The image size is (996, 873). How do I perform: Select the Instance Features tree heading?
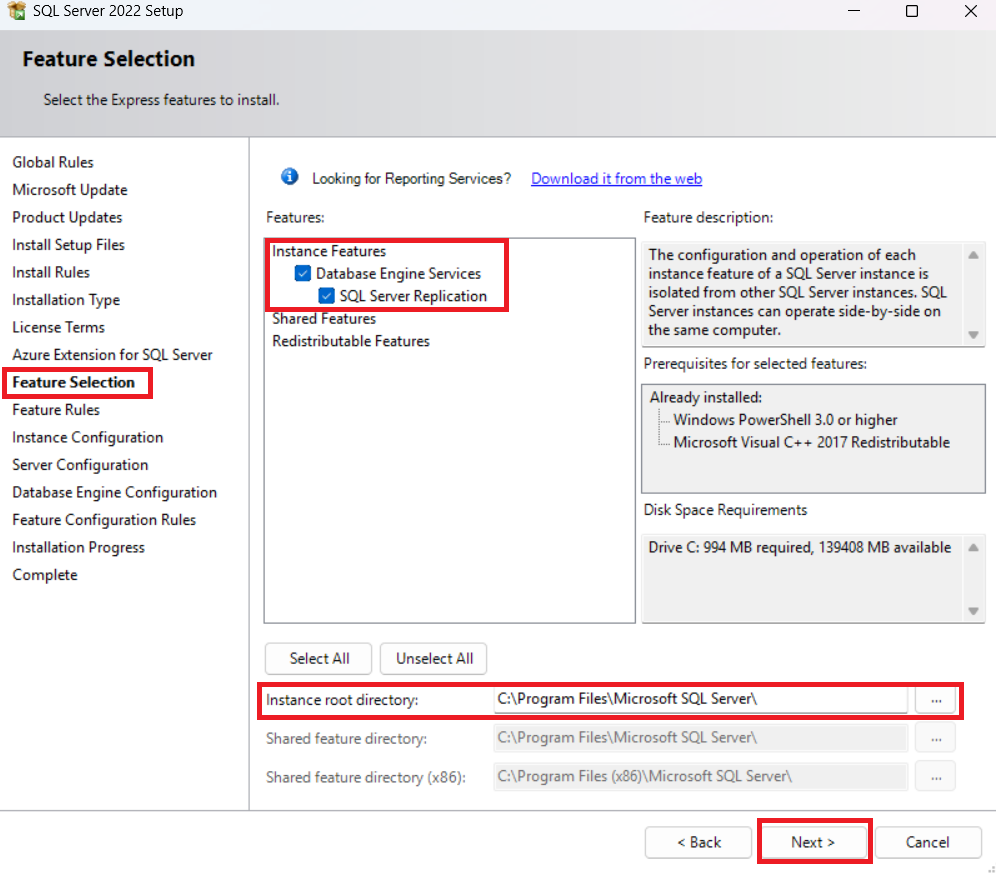coord(328,251)
